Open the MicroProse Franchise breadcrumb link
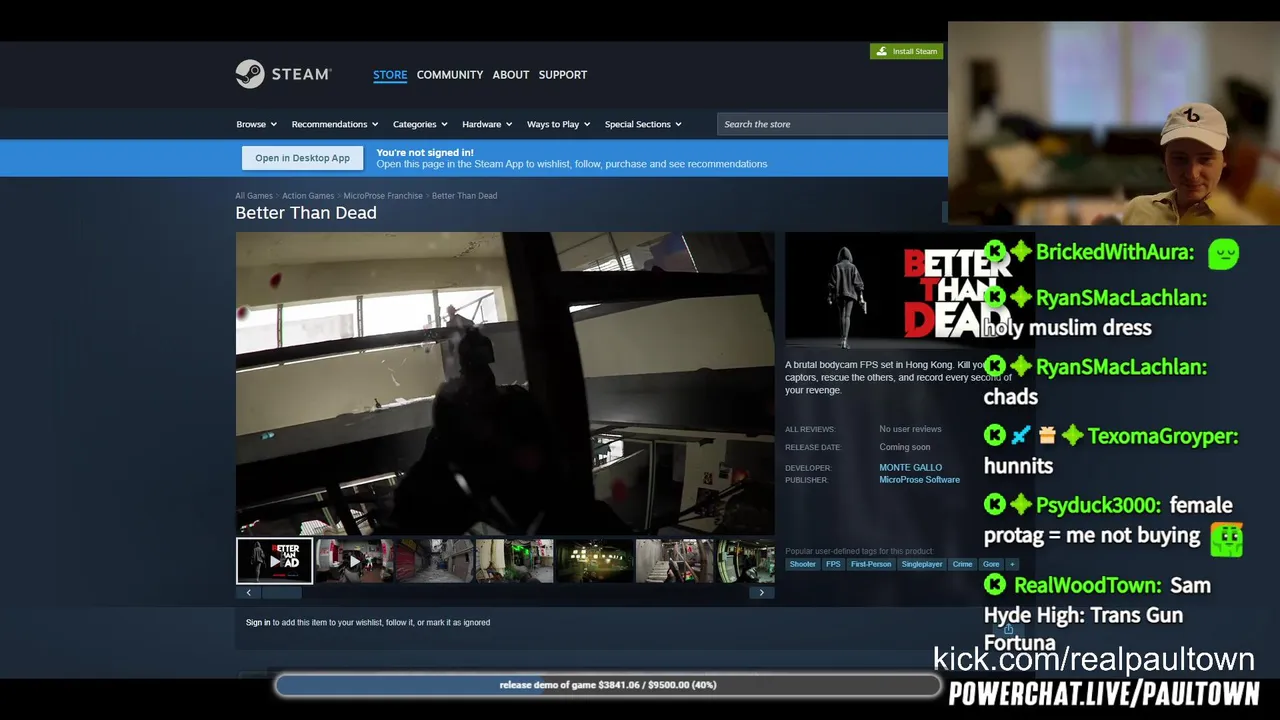This screenshot has height=720, width=1280. pos(383,196)
